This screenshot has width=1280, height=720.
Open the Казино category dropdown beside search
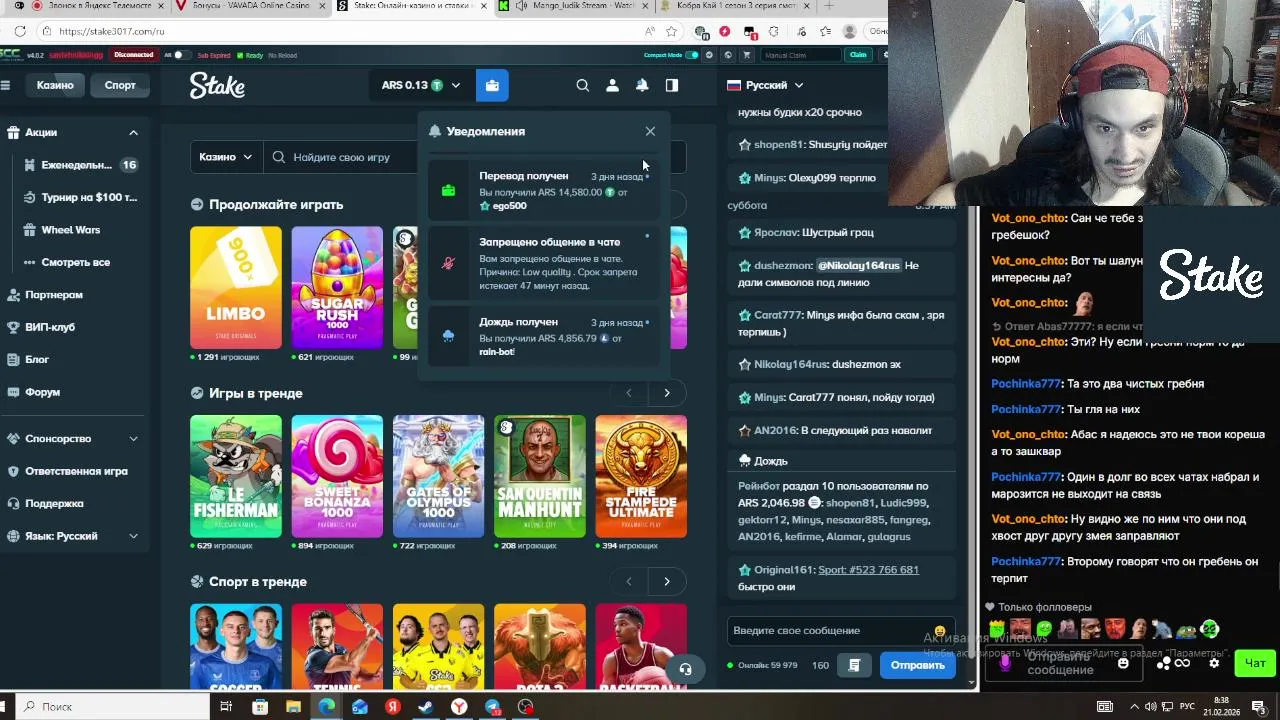(x=226, y=157)
